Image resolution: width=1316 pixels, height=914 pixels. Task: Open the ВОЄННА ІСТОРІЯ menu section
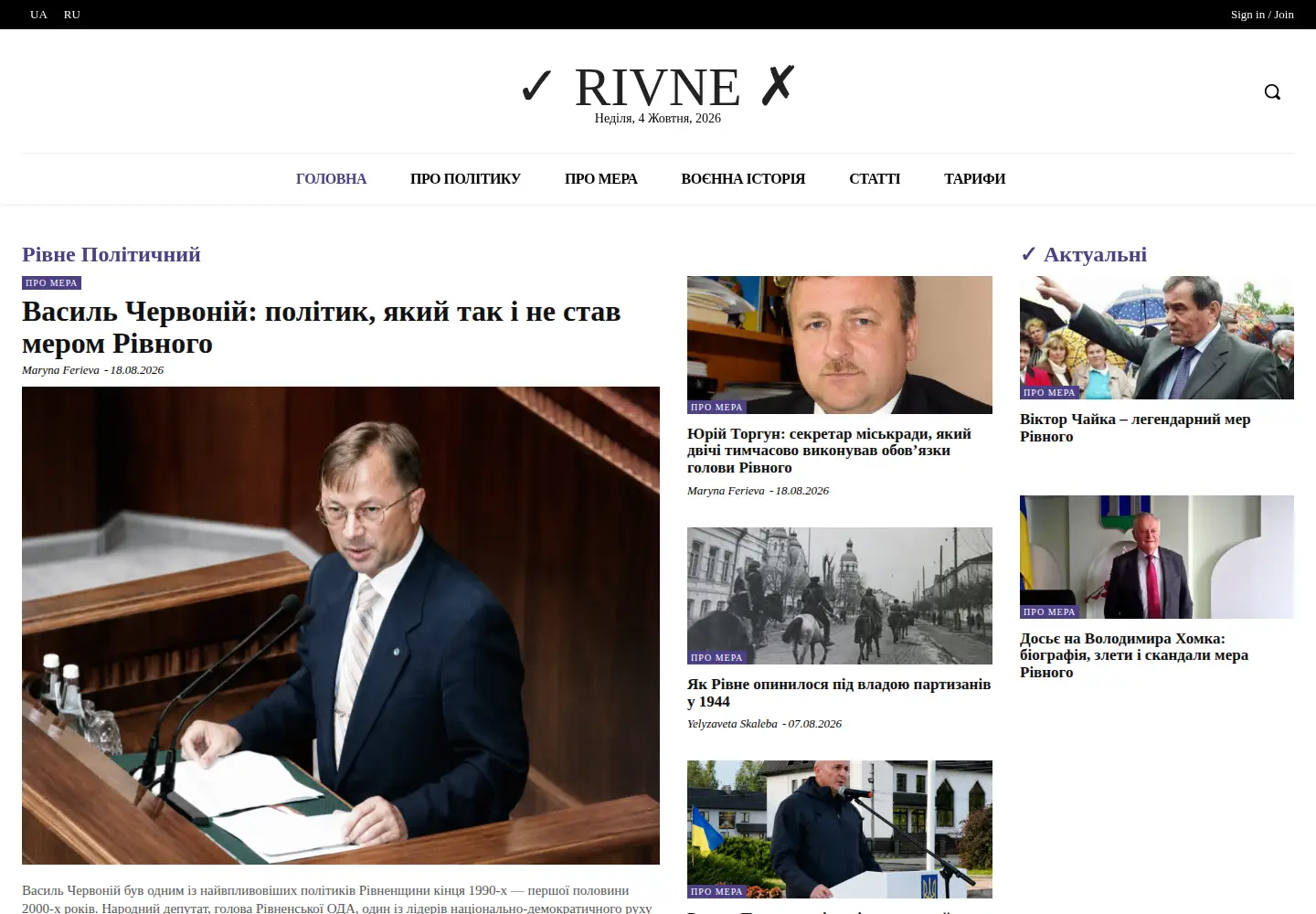coord(743,179)
